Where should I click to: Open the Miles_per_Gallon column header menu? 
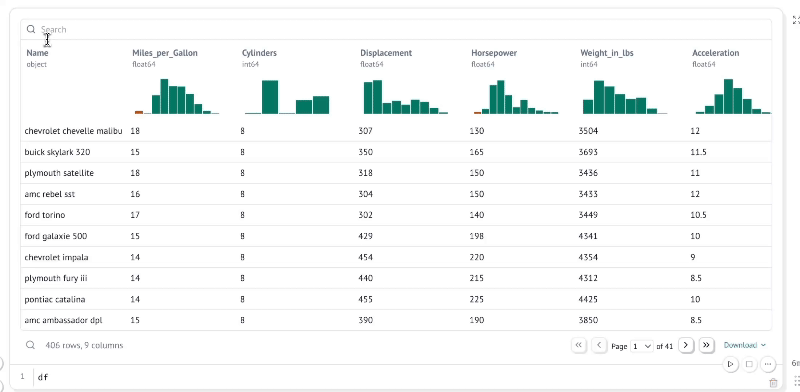tap(165, 53)
